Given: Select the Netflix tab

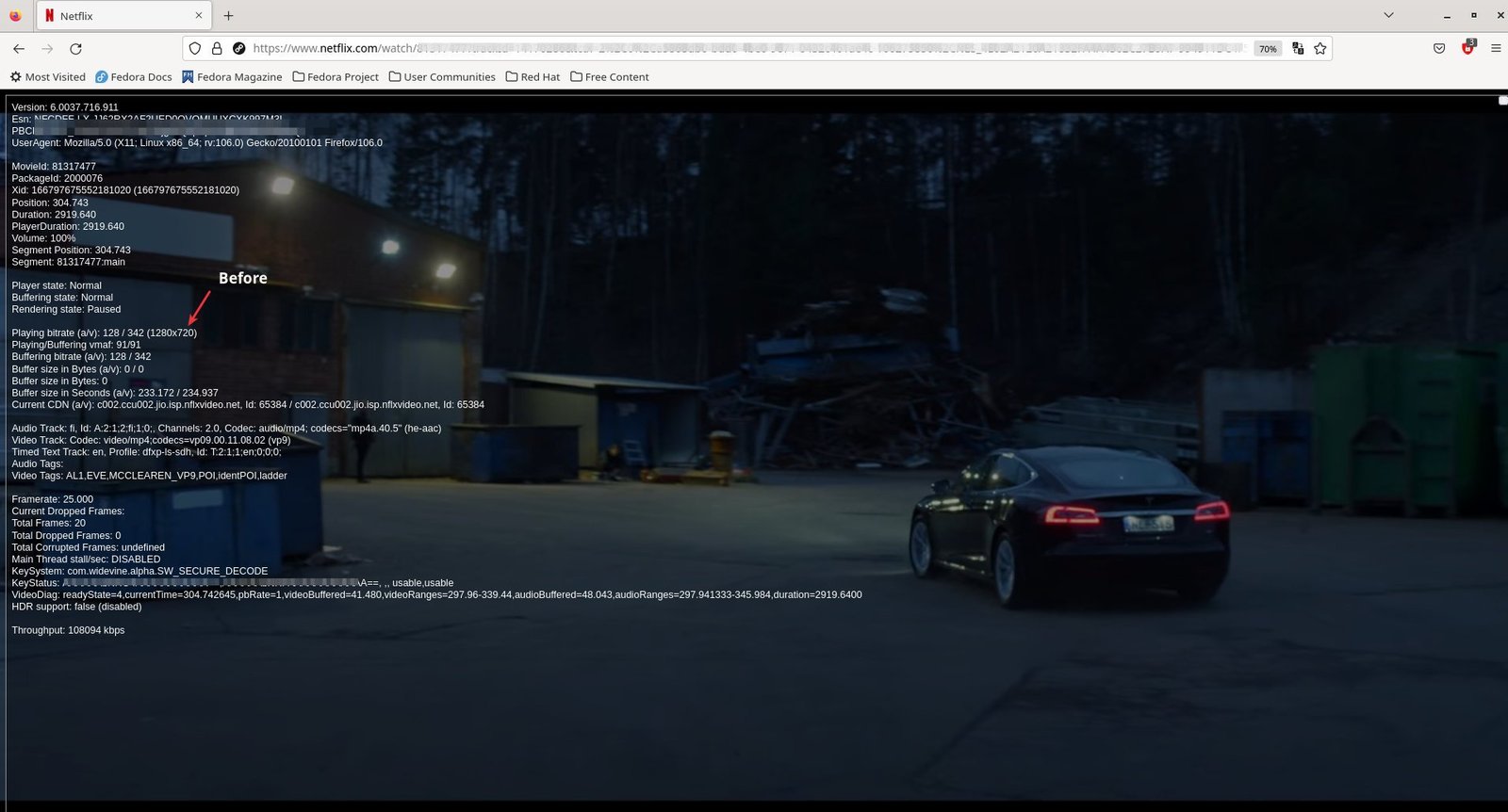Looking at the screenshot, I should [x=124, y=15].
